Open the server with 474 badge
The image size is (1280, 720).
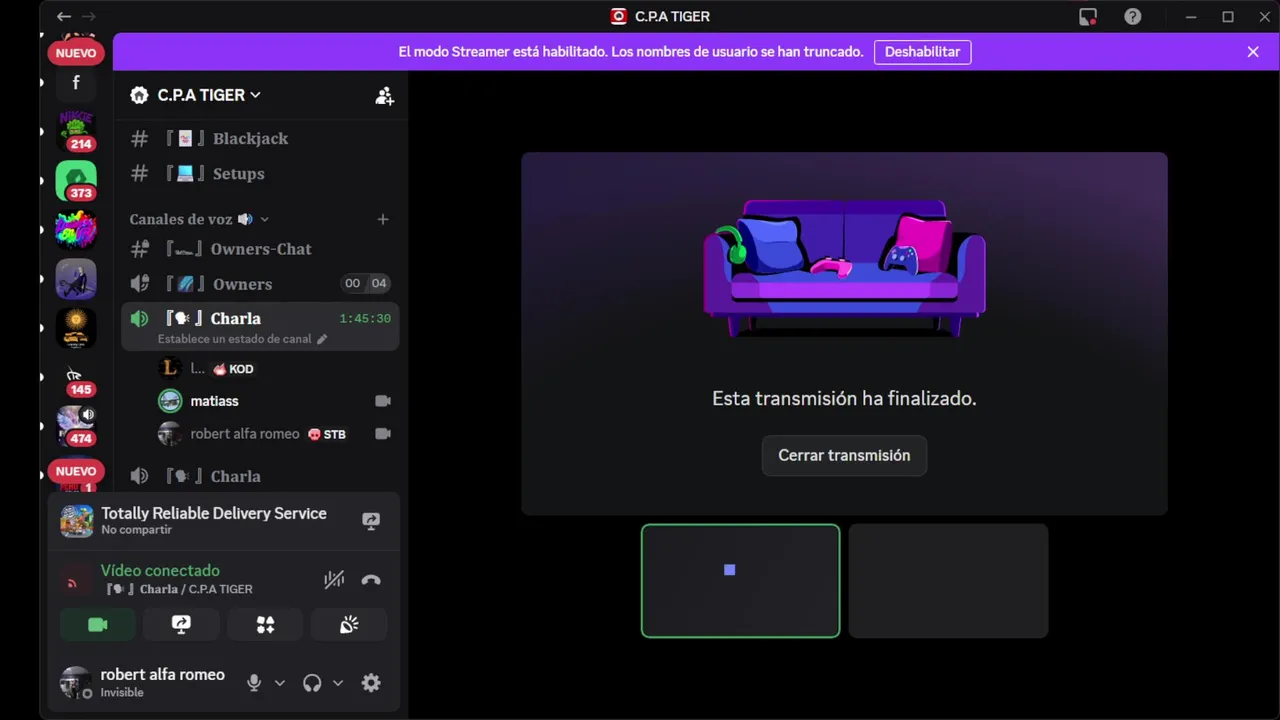click(x=76, y=425)
